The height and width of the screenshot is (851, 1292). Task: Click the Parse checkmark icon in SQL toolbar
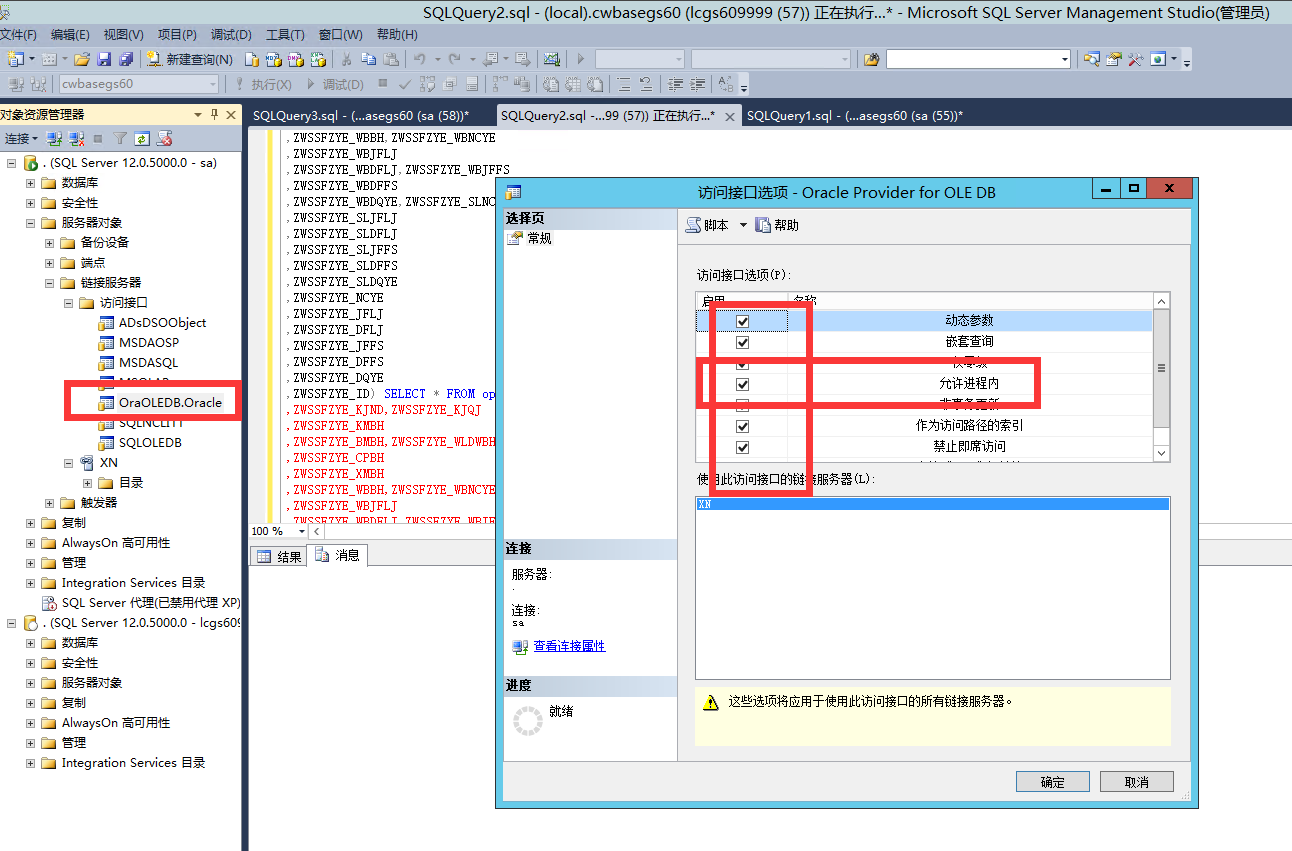(405, 85)
